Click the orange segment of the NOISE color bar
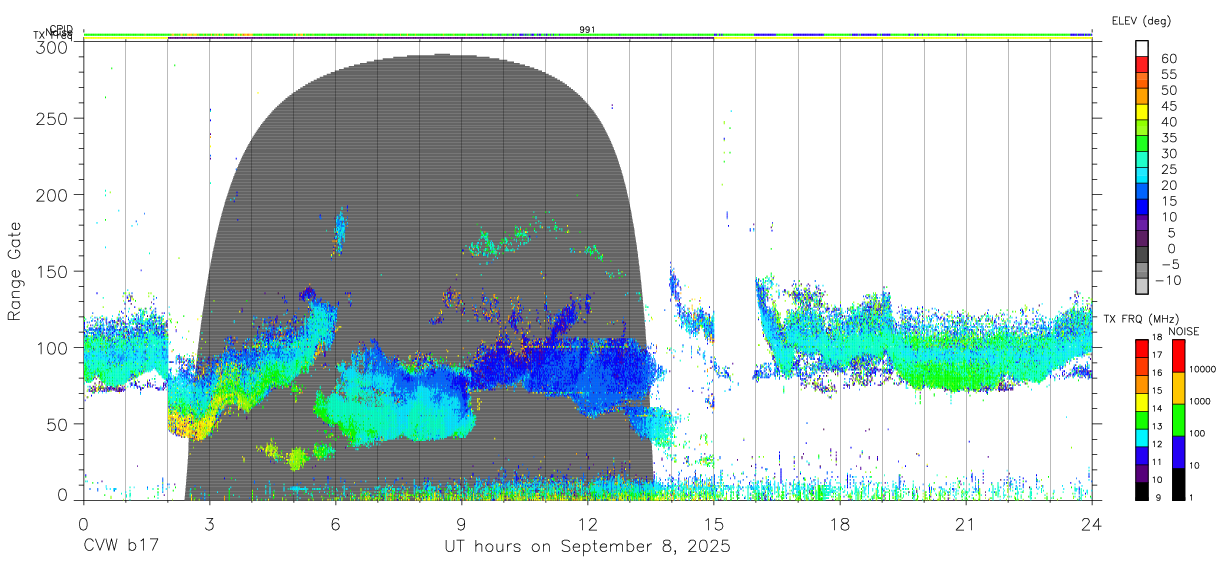This screenshot has height=567, width=1228. (x=1177, y=387)
